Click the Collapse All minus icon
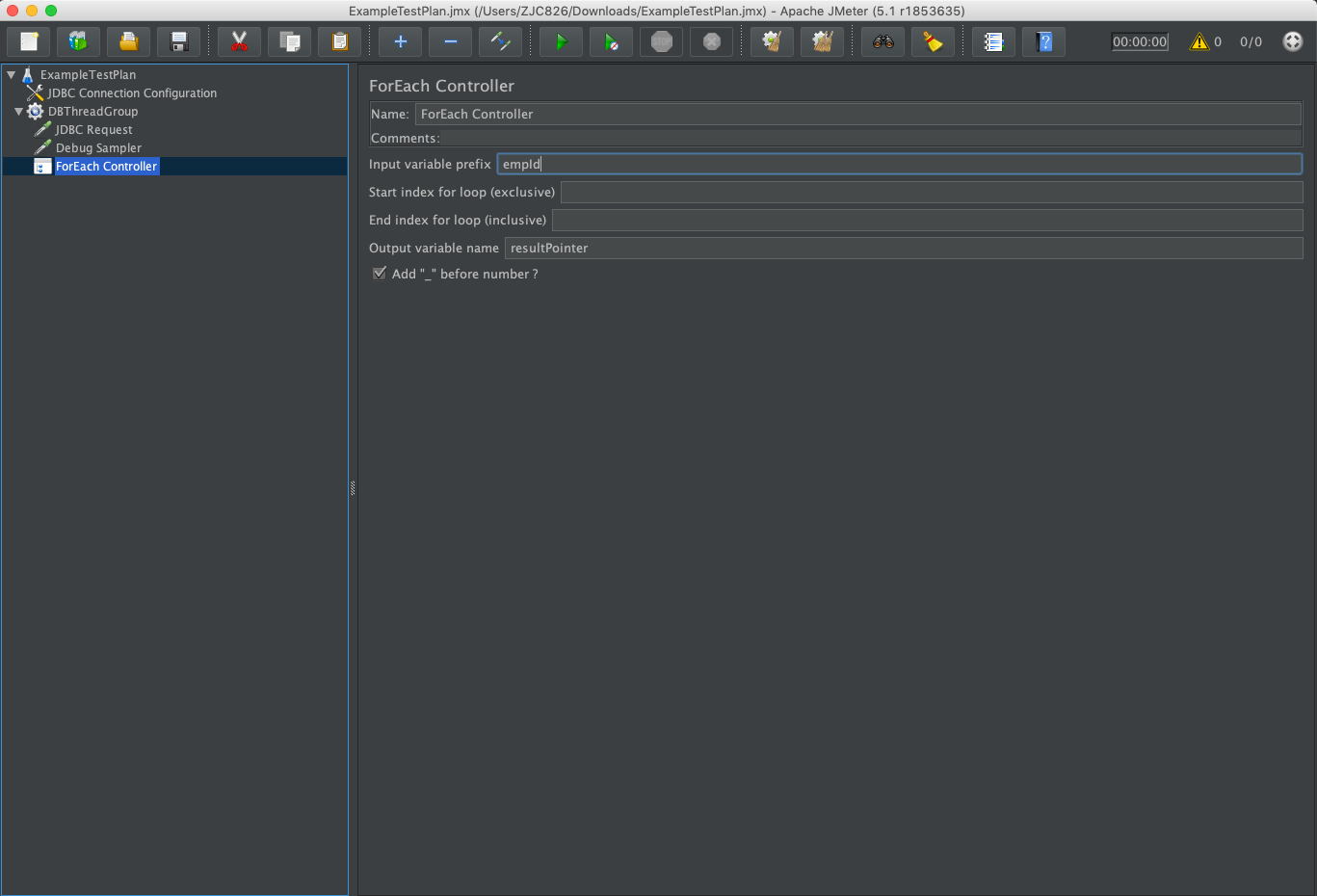This screenshot has width=1317, height=896. tap(451, 41)
